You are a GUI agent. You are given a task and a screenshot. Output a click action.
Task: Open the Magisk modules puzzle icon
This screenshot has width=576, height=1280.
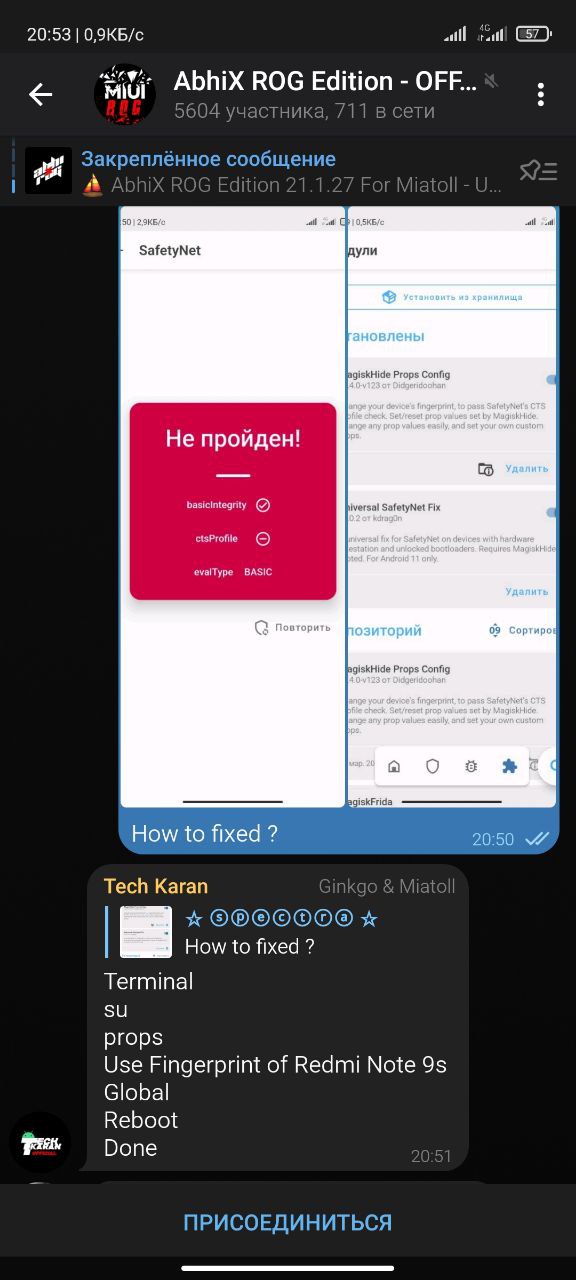click(509, 766)
